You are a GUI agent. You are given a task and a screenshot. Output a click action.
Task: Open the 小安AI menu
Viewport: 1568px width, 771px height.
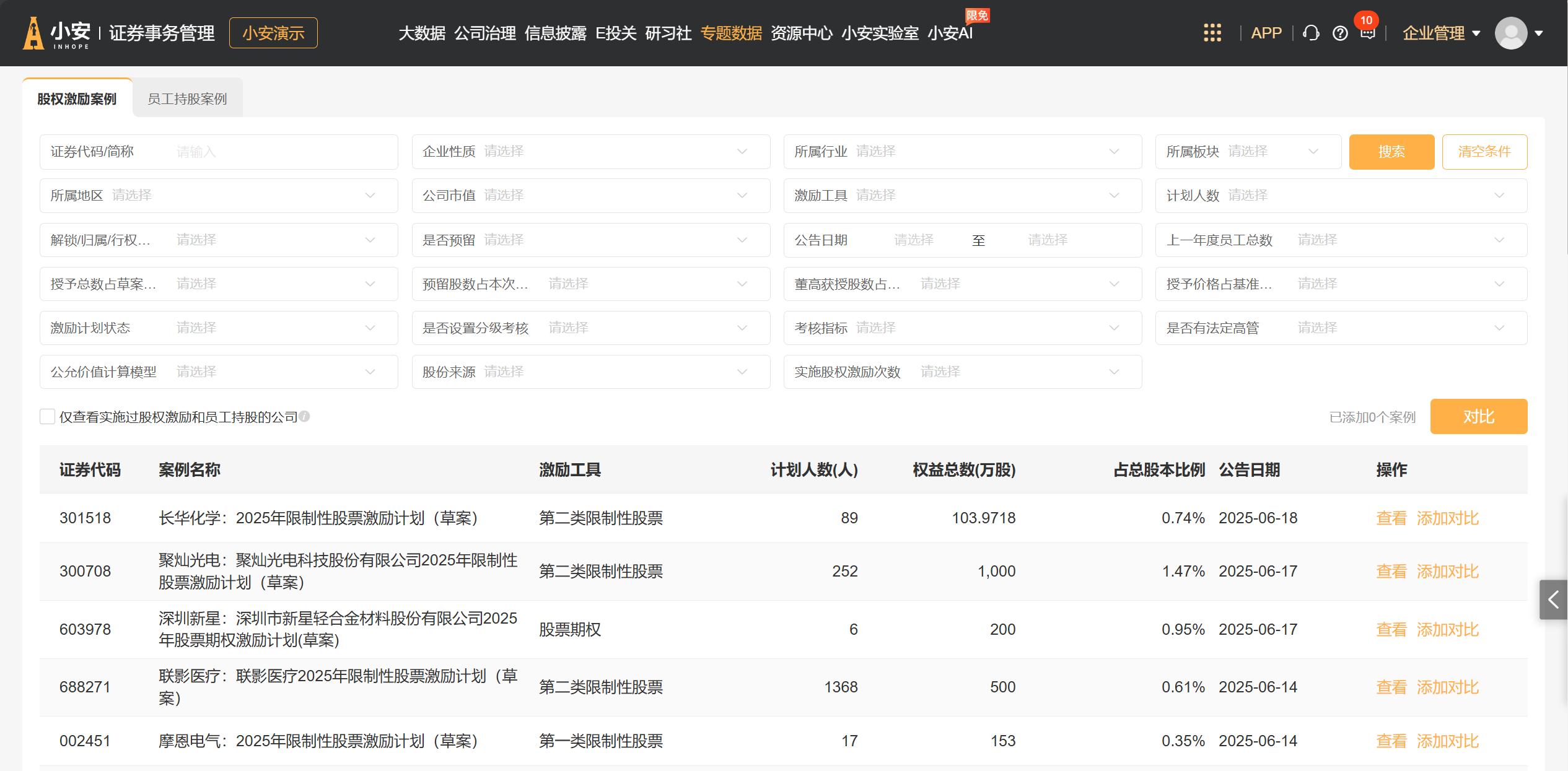pos(950,33)
